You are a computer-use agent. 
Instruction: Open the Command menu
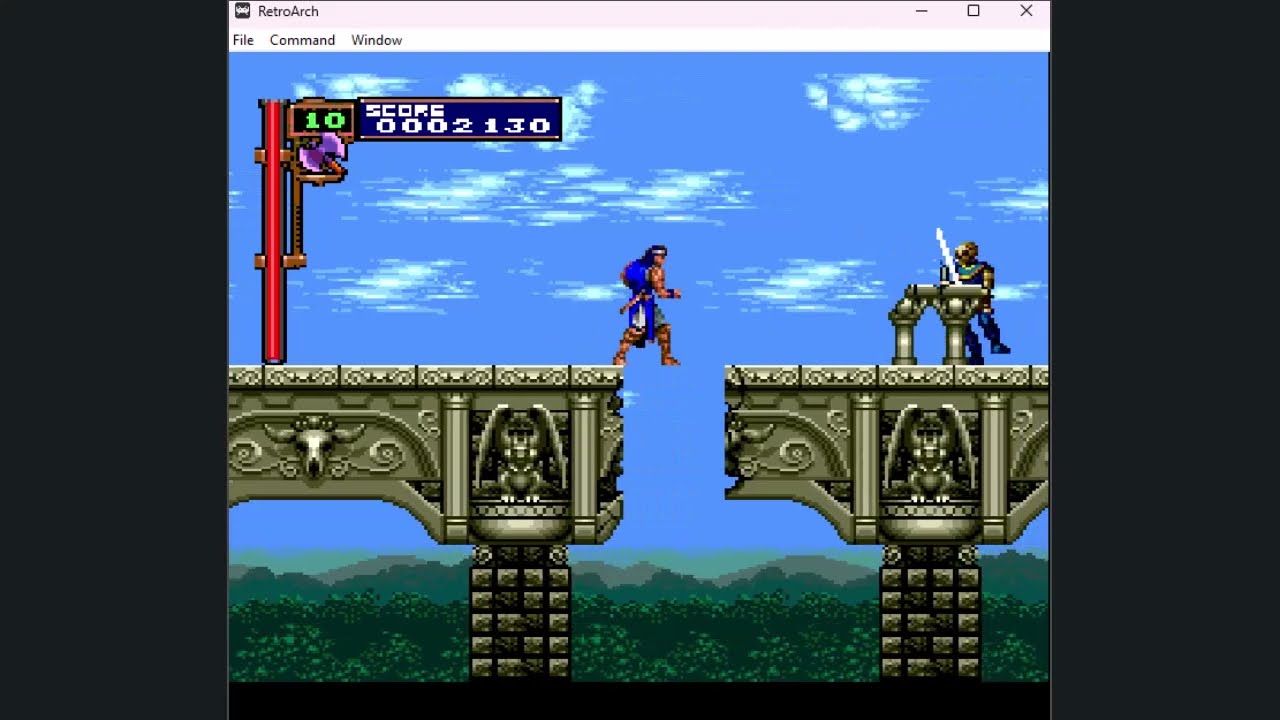click(302, 40)
